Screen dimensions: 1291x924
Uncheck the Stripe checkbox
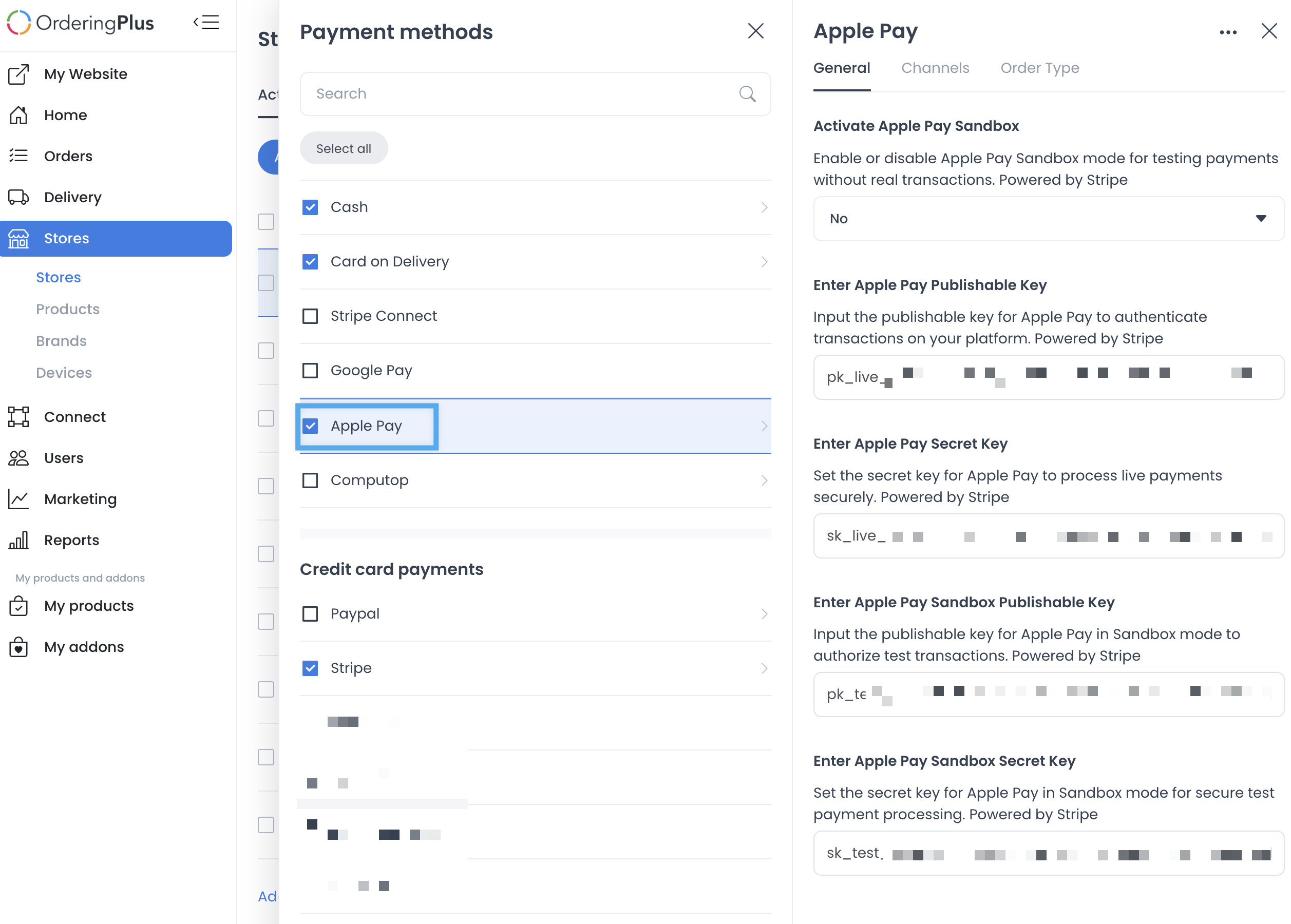(310, 668)
